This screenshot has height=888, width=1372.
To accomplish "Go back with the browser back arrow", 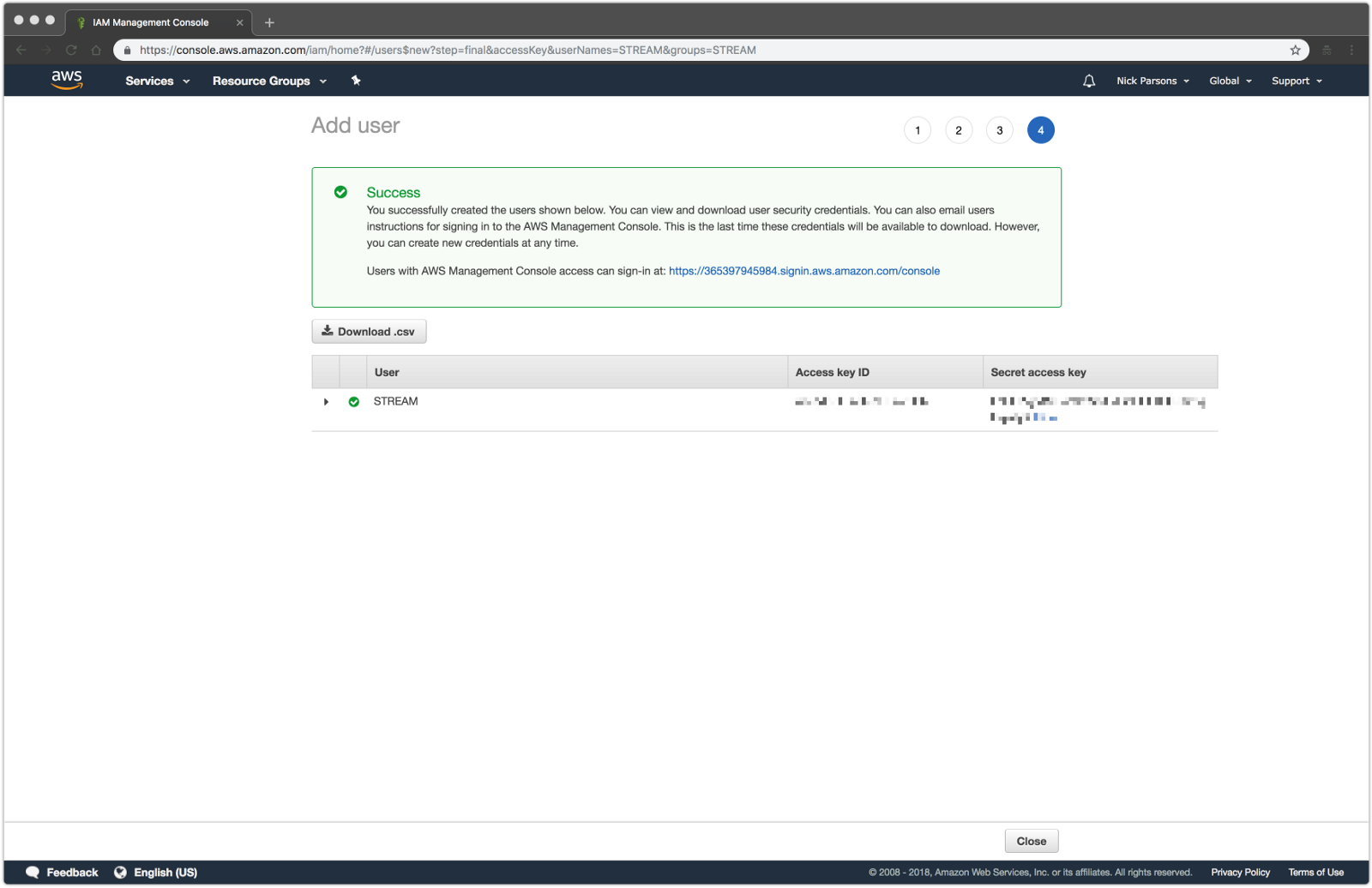I will click(x=21, y=50).
